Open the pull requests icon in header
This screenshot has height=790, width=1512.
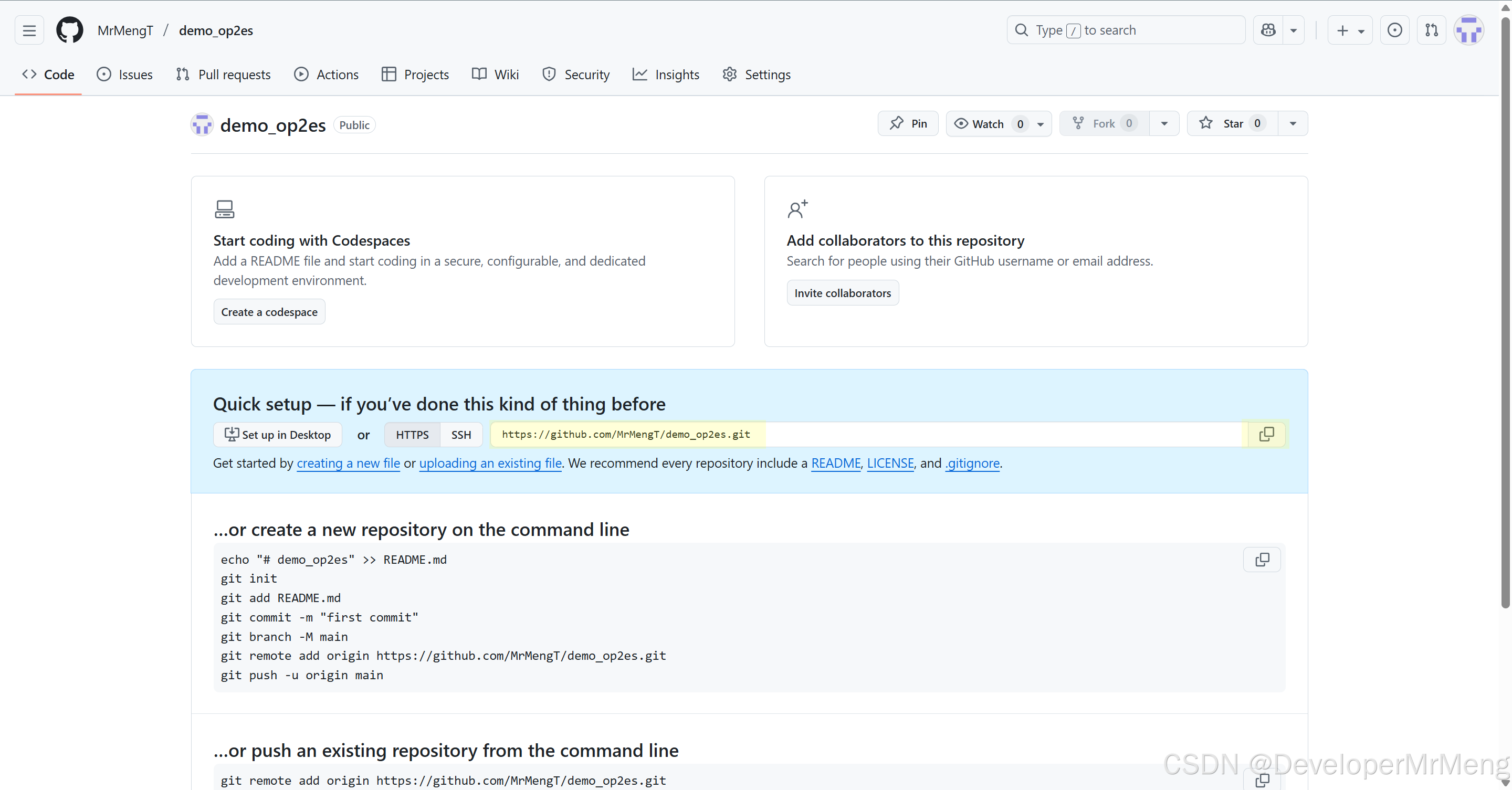pos(1431,30)
